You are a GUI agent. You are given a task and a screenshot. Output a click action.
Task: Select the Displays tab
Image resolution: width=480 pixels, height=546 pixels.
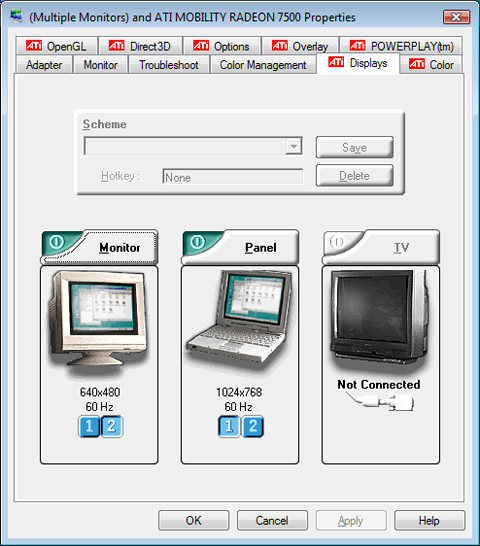[x=358, y=63]
